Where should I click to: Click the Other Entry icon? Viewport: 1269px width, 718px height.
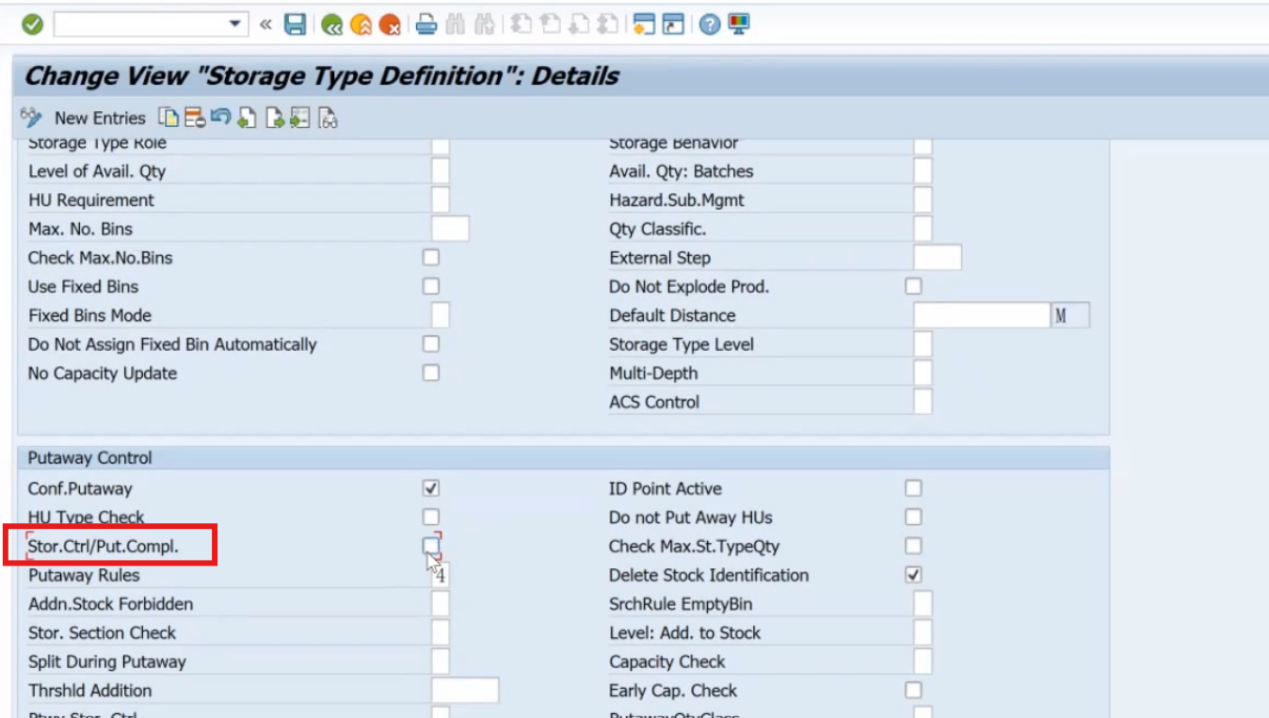pos(300,118)
